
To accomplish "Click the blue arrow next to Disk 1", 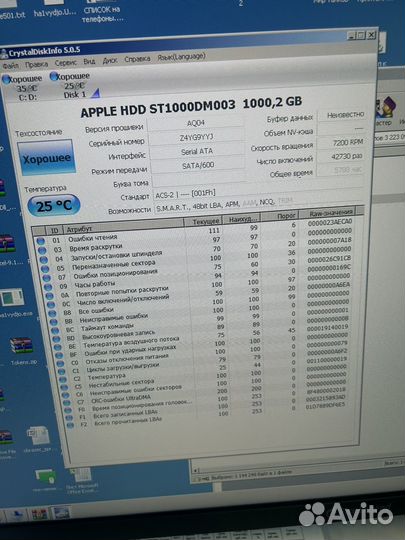I will click(96, 93).
